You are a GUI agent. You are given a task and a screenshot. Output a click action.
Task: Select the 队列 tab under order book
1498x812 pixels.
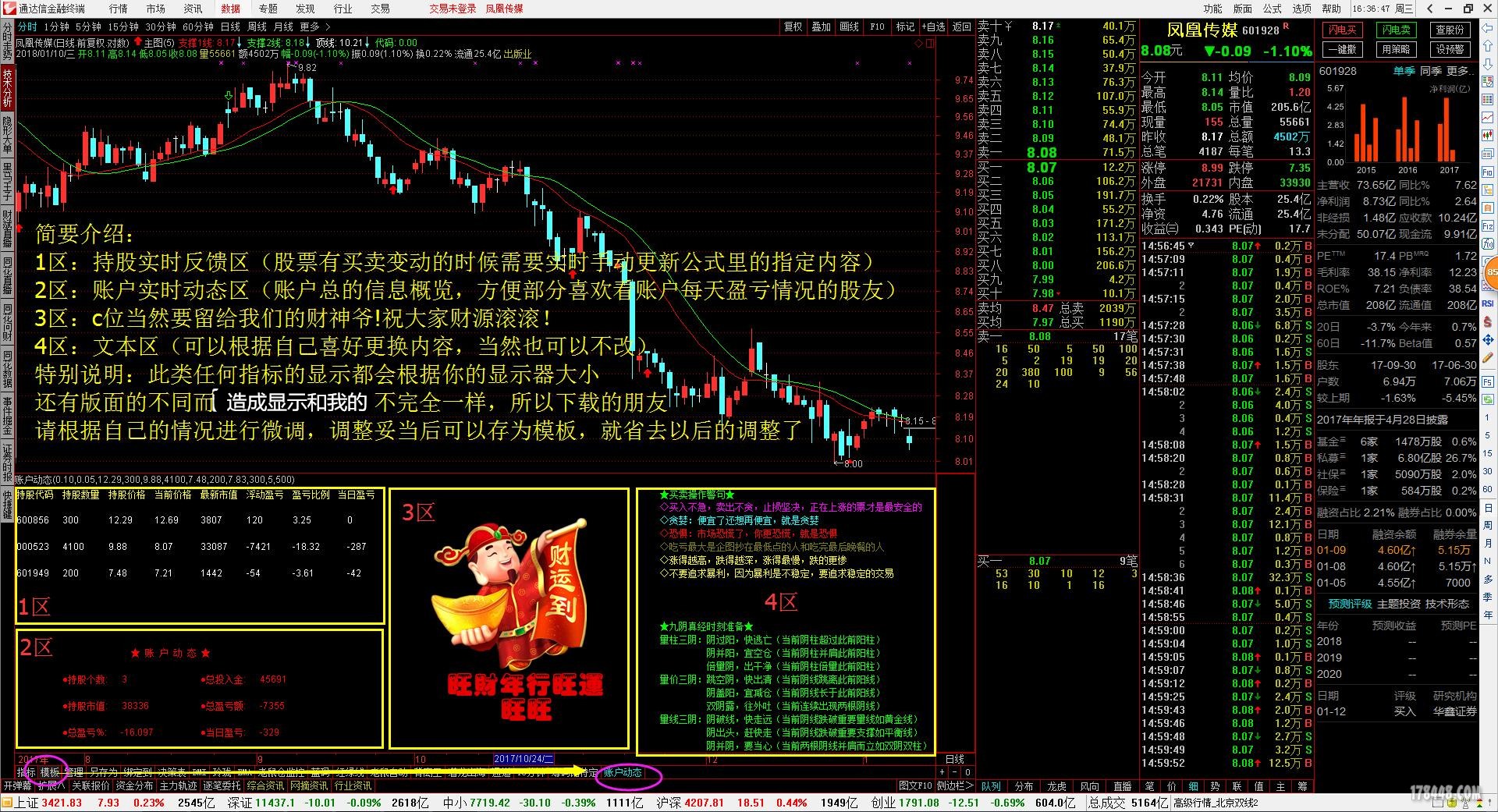tap(991, 786)
